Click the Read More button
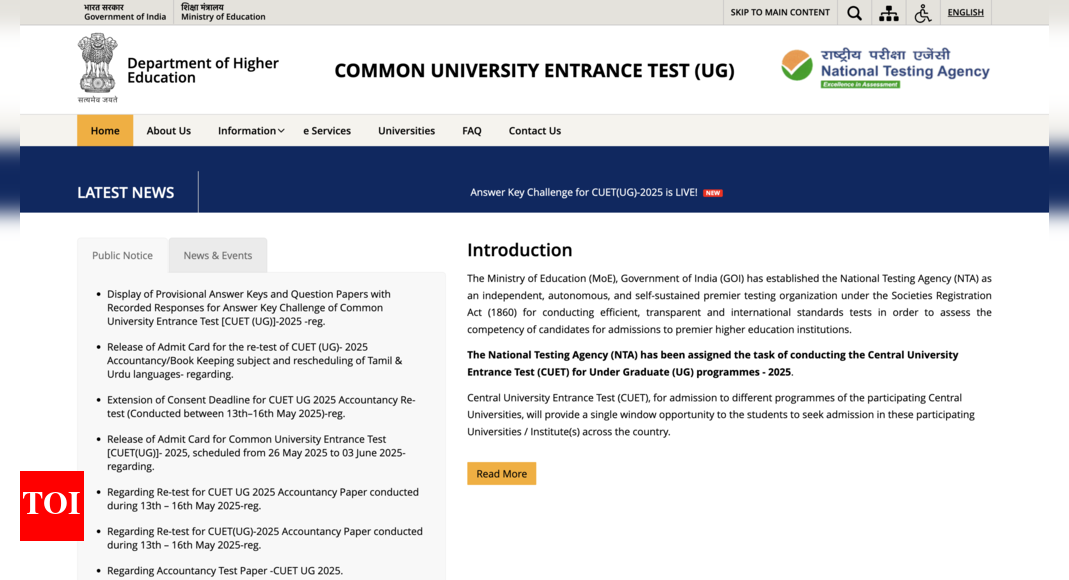The height and width of the screenshot is (580, 1069). [x=501, y=474]
